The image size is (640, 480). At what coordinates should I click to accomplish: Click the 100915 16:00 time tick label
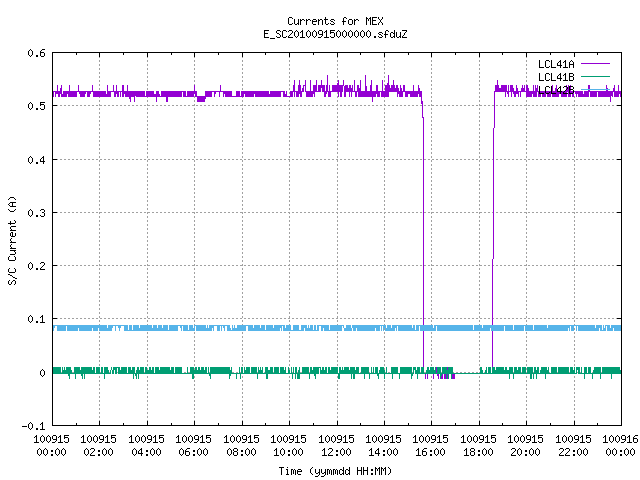[x=431, y=445]
